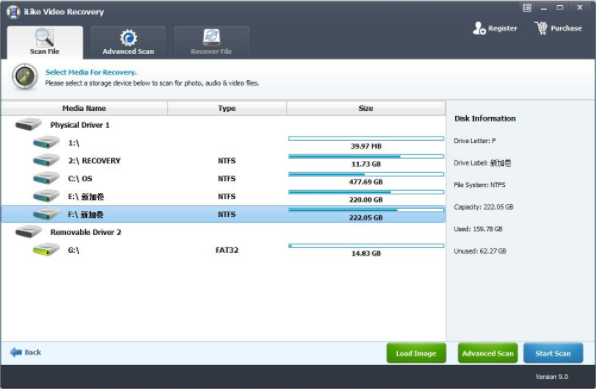Click the Disk Information heading
This screenshot has width=596, height=389.
point(485,119)
